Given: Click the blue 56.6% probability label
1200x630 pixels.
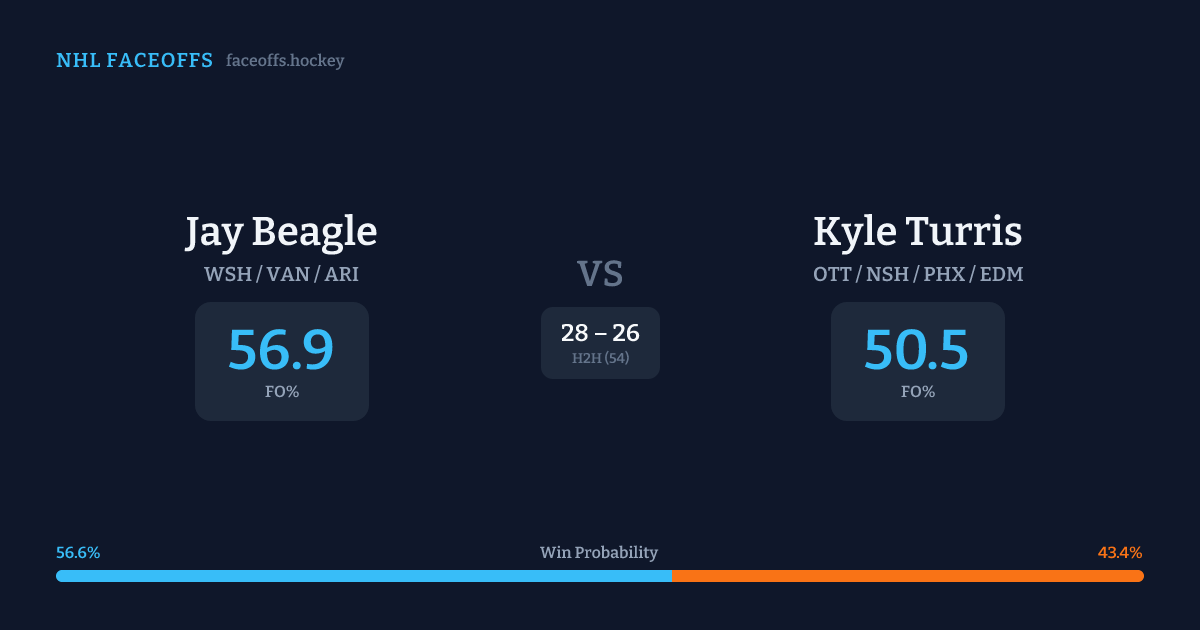Looking at the screenshot, I should point(78,553).
